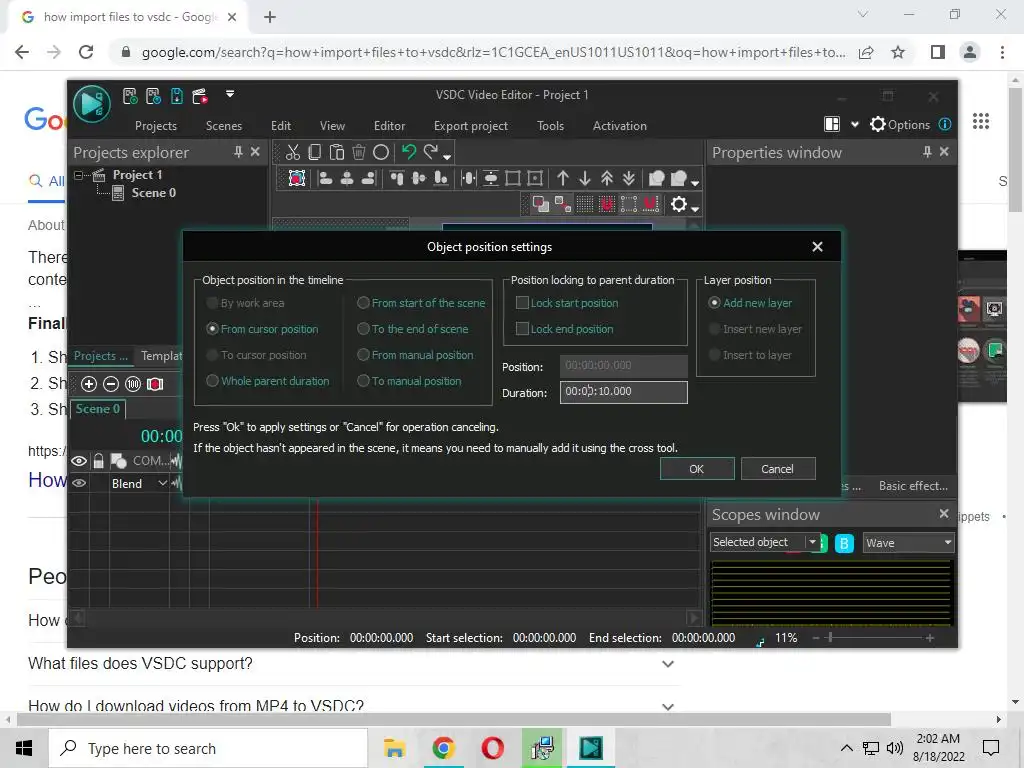Click the 100 percent zoom icon
This screenshot has width=1024, height=768.
coord(133,384)
